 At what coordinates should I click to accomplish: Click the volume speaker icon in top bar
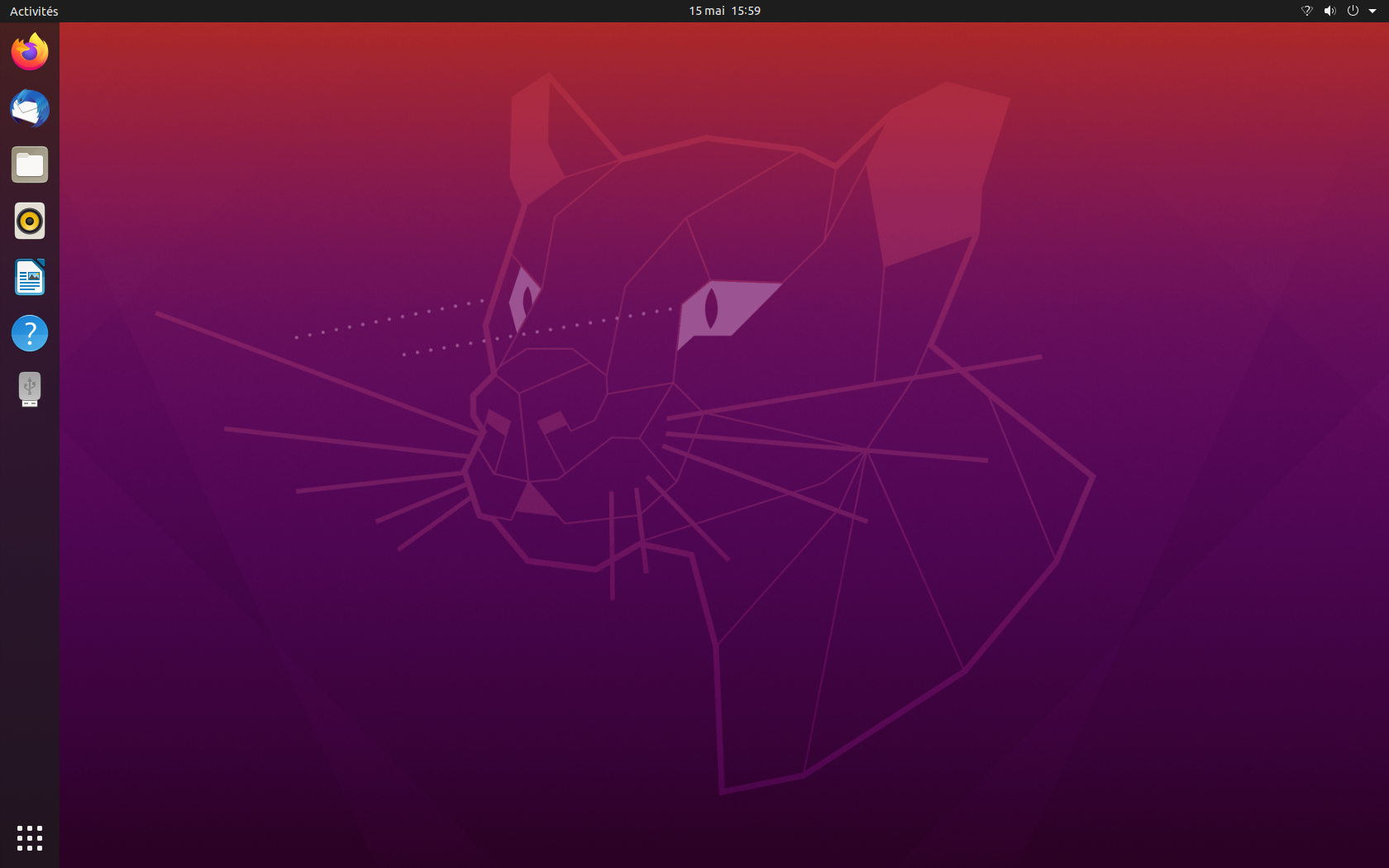(x=1329, y=11)
